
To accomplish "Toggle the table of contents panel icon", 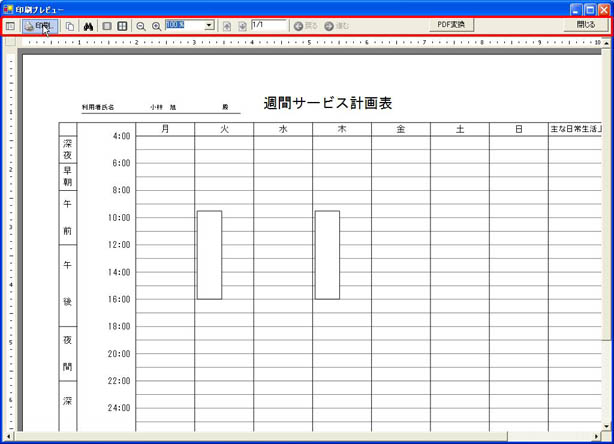I will (11, 26).
